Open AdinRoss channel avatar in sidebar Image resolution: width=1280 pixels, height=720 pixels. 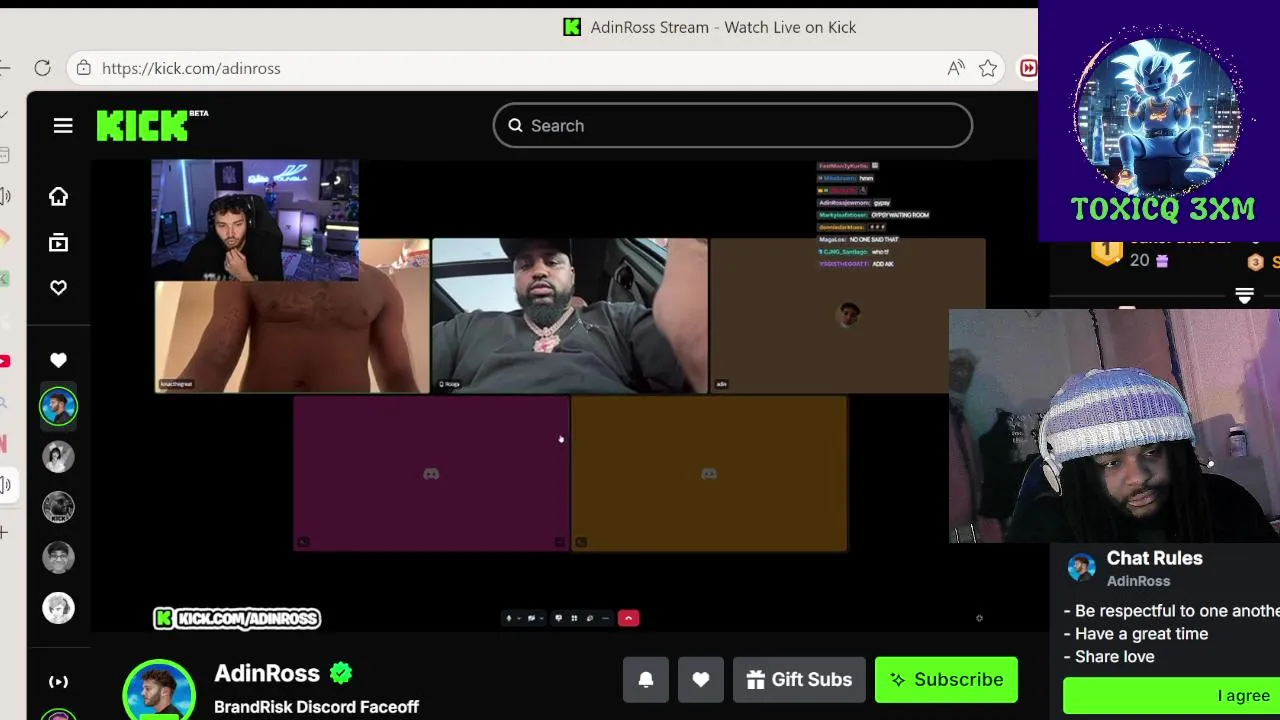(x=58, y=406)
